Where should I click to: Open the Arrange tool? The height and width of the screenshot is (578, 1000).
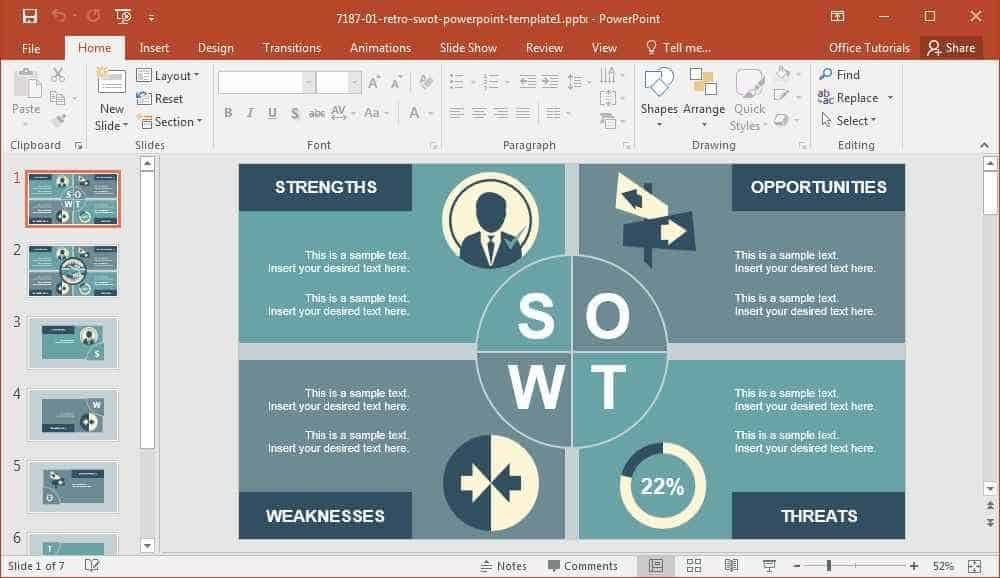pos(703,97)
